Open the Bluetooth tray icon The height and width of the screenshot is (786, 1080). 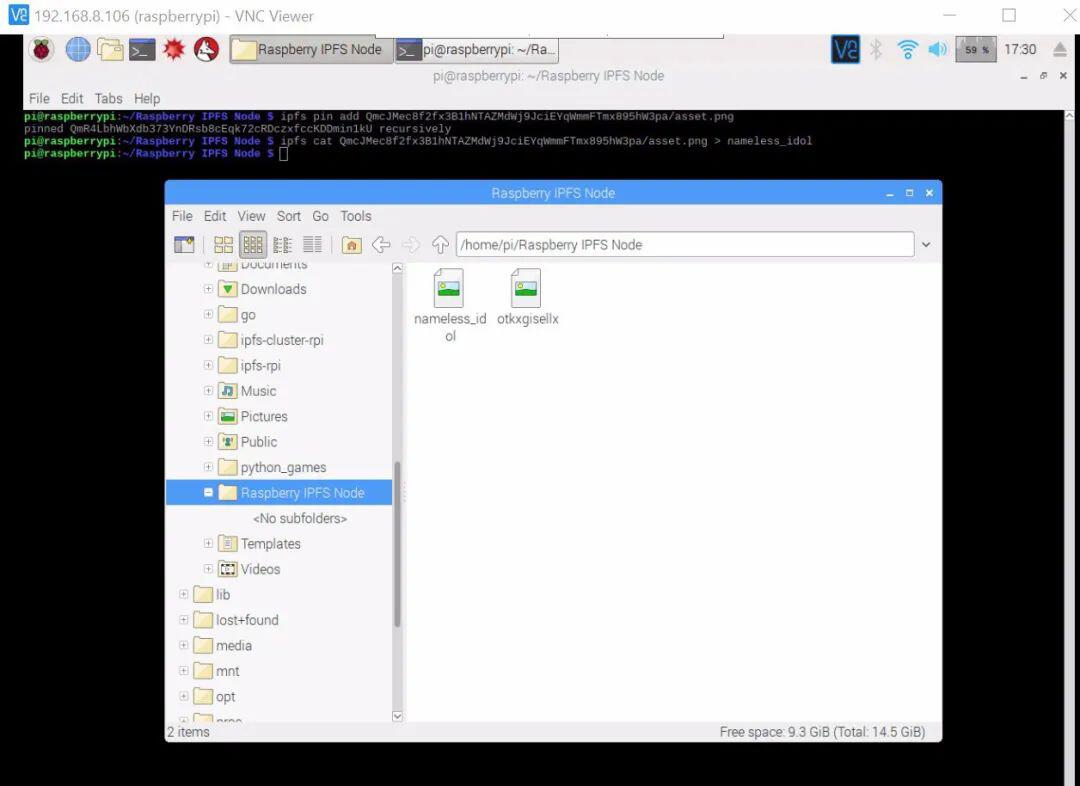pos(876,50)
